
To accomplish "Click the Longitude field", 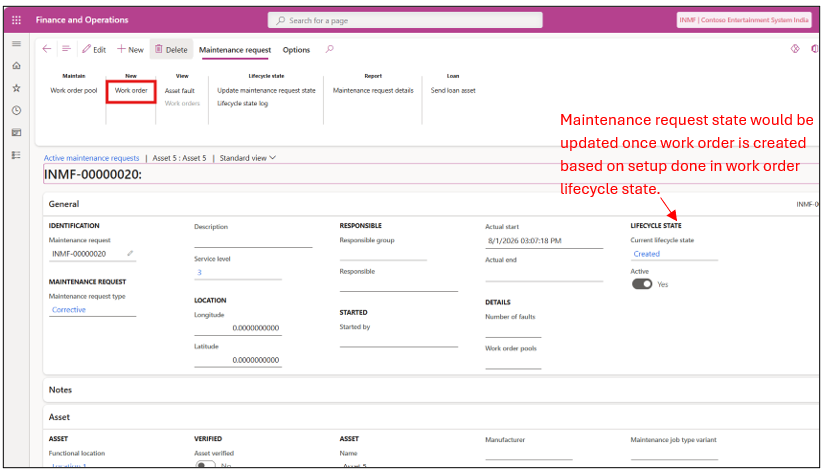I will (238, 328).
